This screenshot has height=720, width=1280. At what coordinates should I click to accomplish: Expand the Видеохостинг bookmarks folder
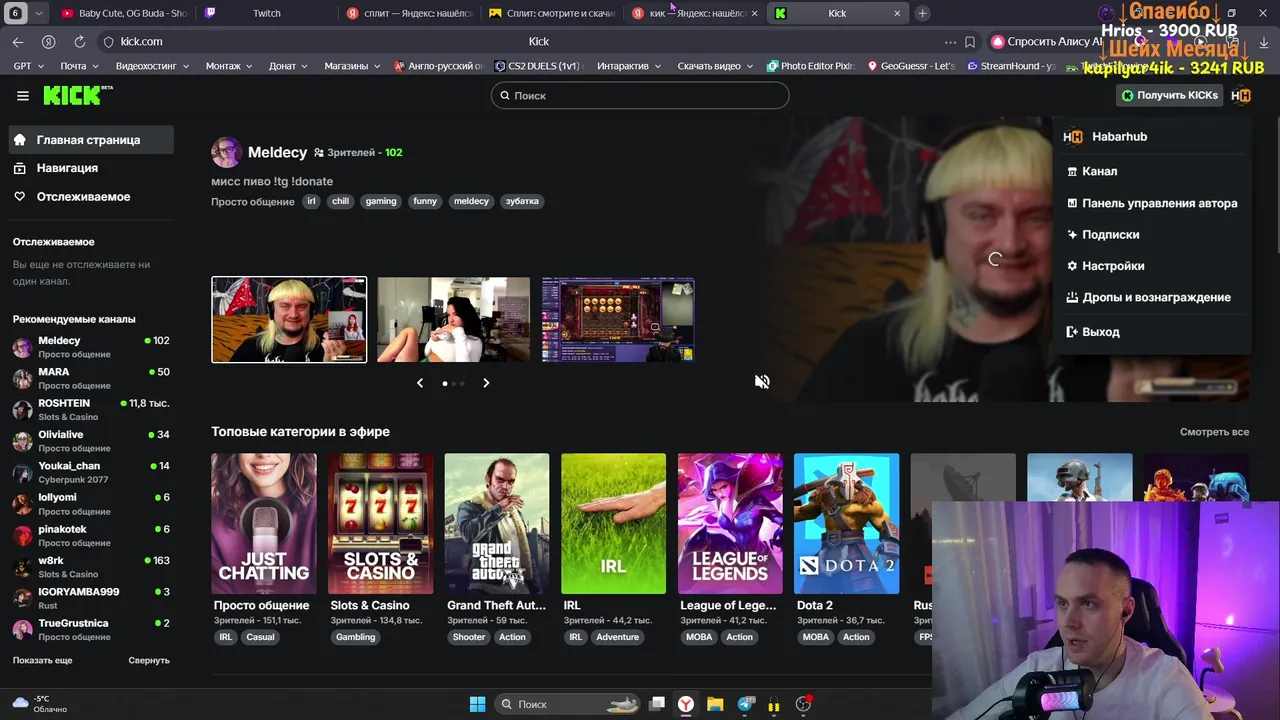click(152, 66)
